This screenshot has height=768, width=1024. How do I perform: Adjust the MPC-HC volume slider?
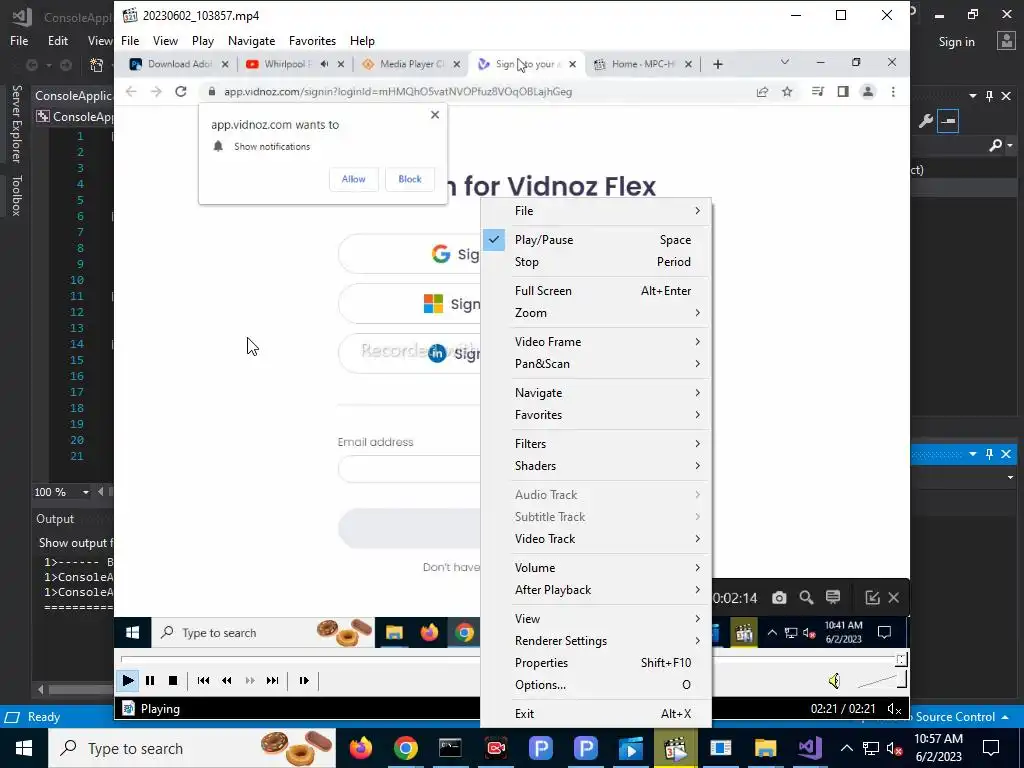coord(882,681)
